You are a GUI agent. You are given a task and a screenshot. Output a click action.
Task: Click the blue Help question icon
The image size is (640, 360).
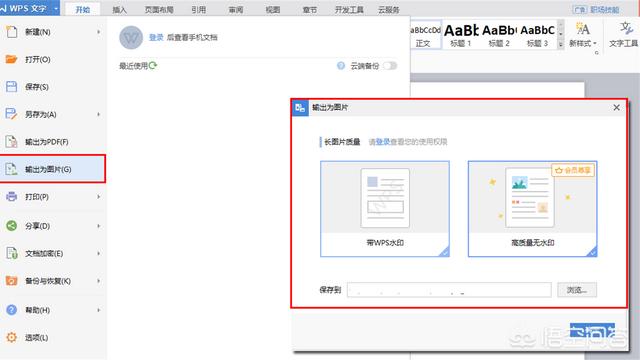[x=11, y=310]
